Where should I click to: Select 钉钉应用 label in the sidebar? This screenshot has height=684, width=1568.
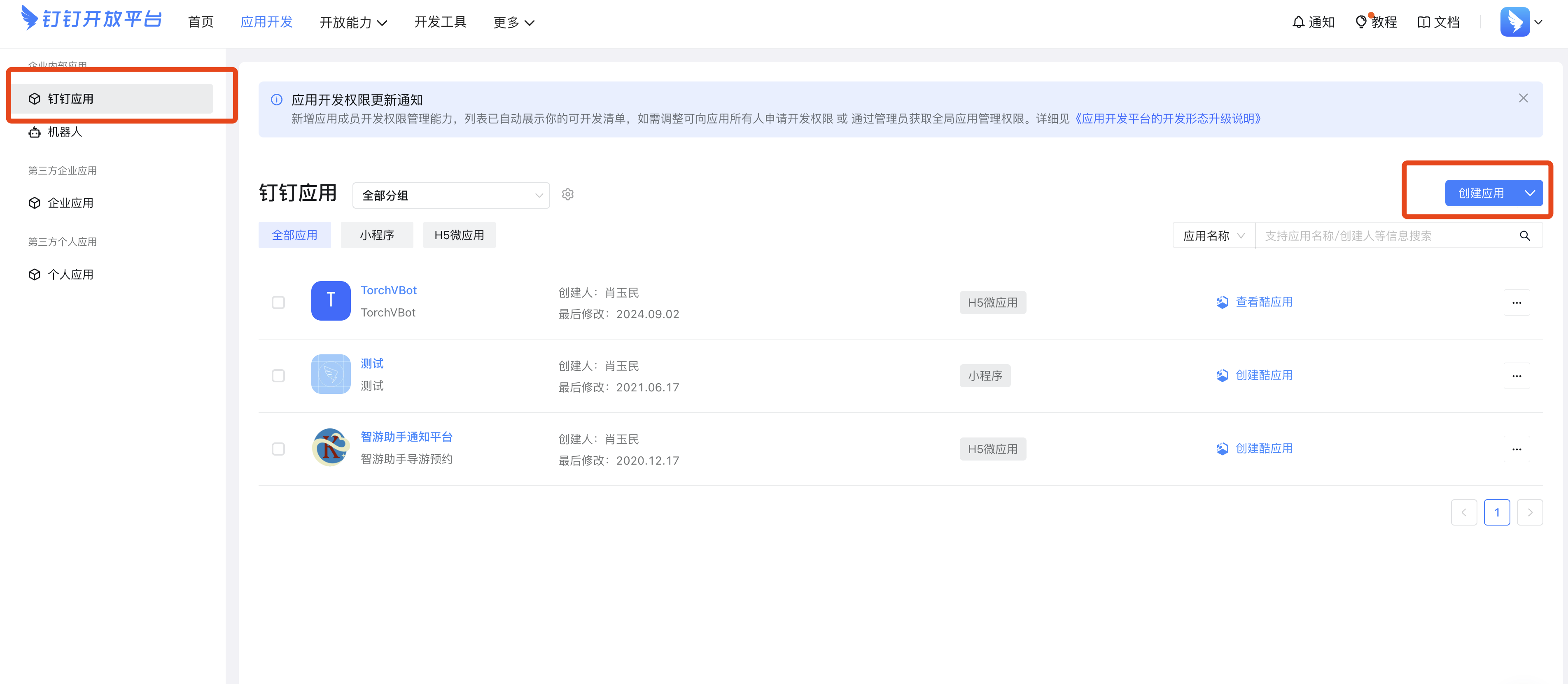point(70,99)
